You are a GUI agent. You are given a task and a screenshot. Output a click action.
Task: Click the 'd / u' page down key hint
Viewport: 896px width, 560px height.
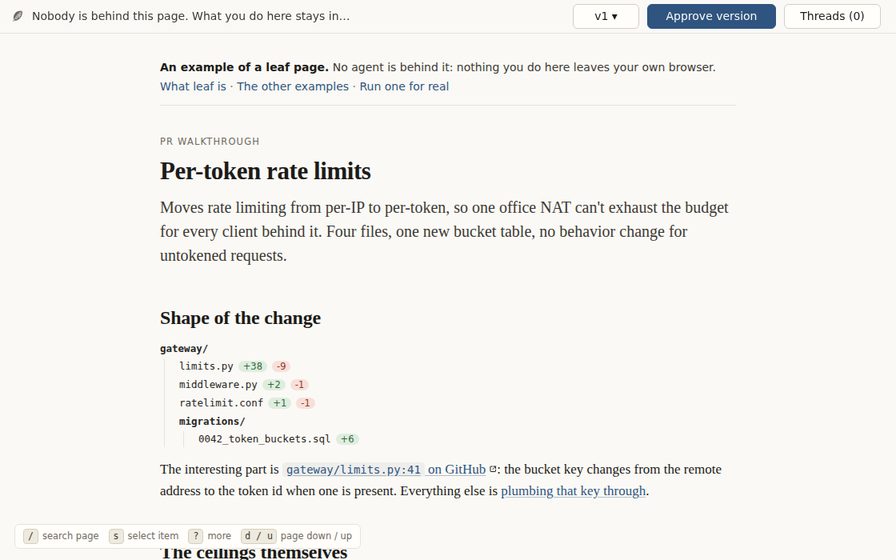pos(258,536)
